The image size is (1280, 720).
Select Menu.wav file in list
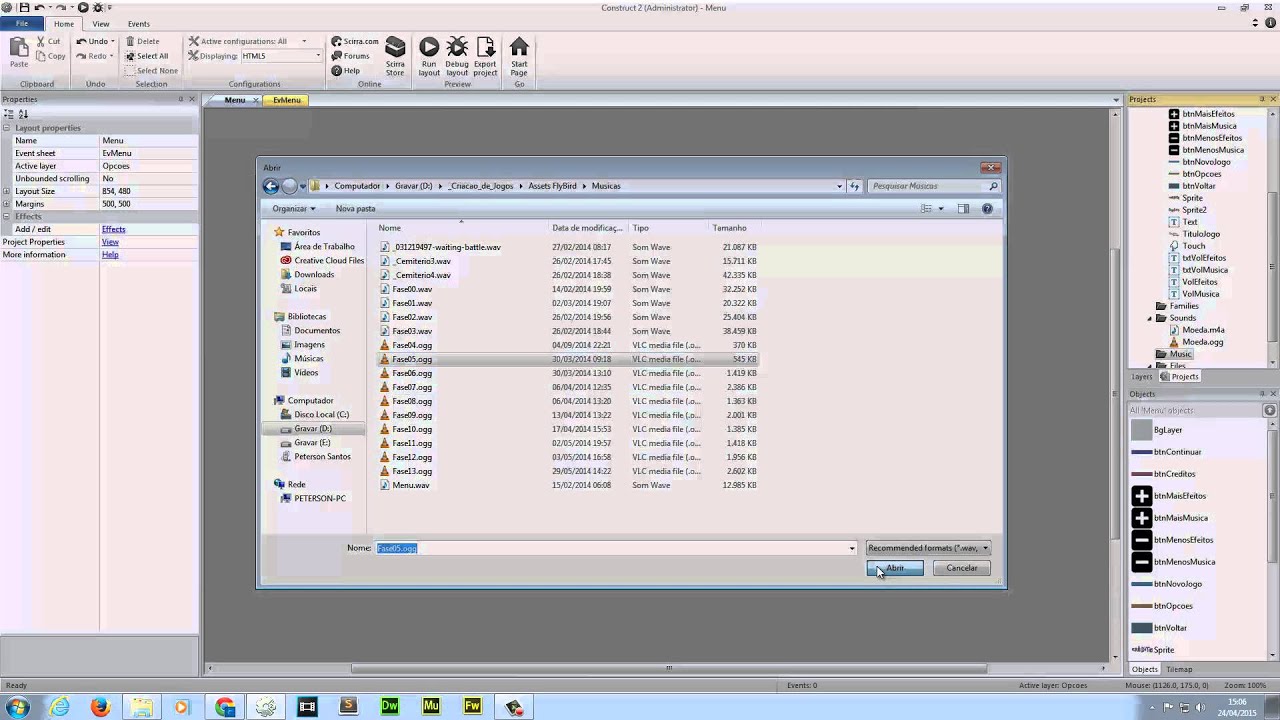[x=411, y=485]
